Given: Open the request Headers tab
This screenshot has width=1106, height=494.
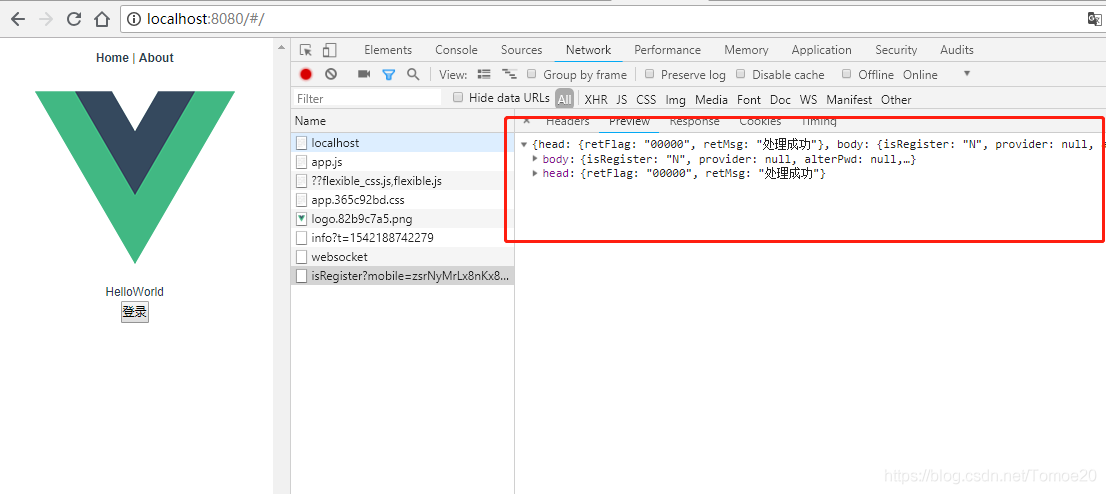Looking at the screenshot, I should pos(568,121).
